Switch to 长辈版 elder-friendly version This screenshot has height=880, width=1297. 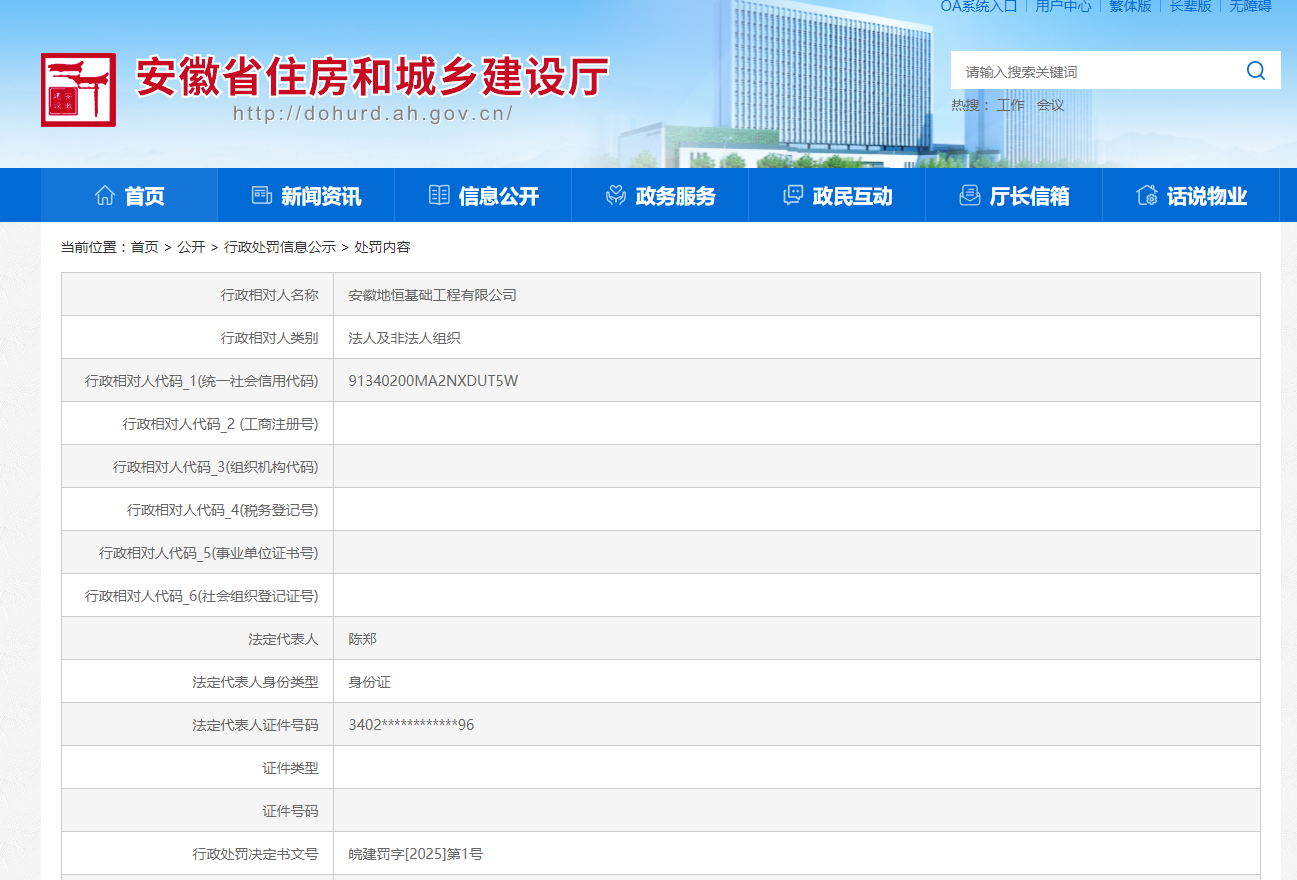point(1190,6)
